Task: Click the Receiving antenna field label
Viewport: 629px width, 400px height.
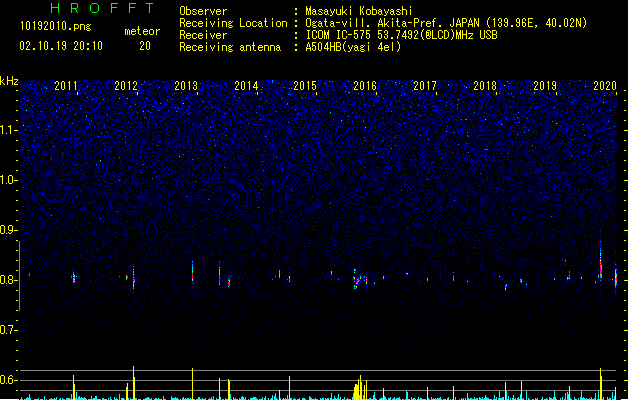Action: coord(230,47)
